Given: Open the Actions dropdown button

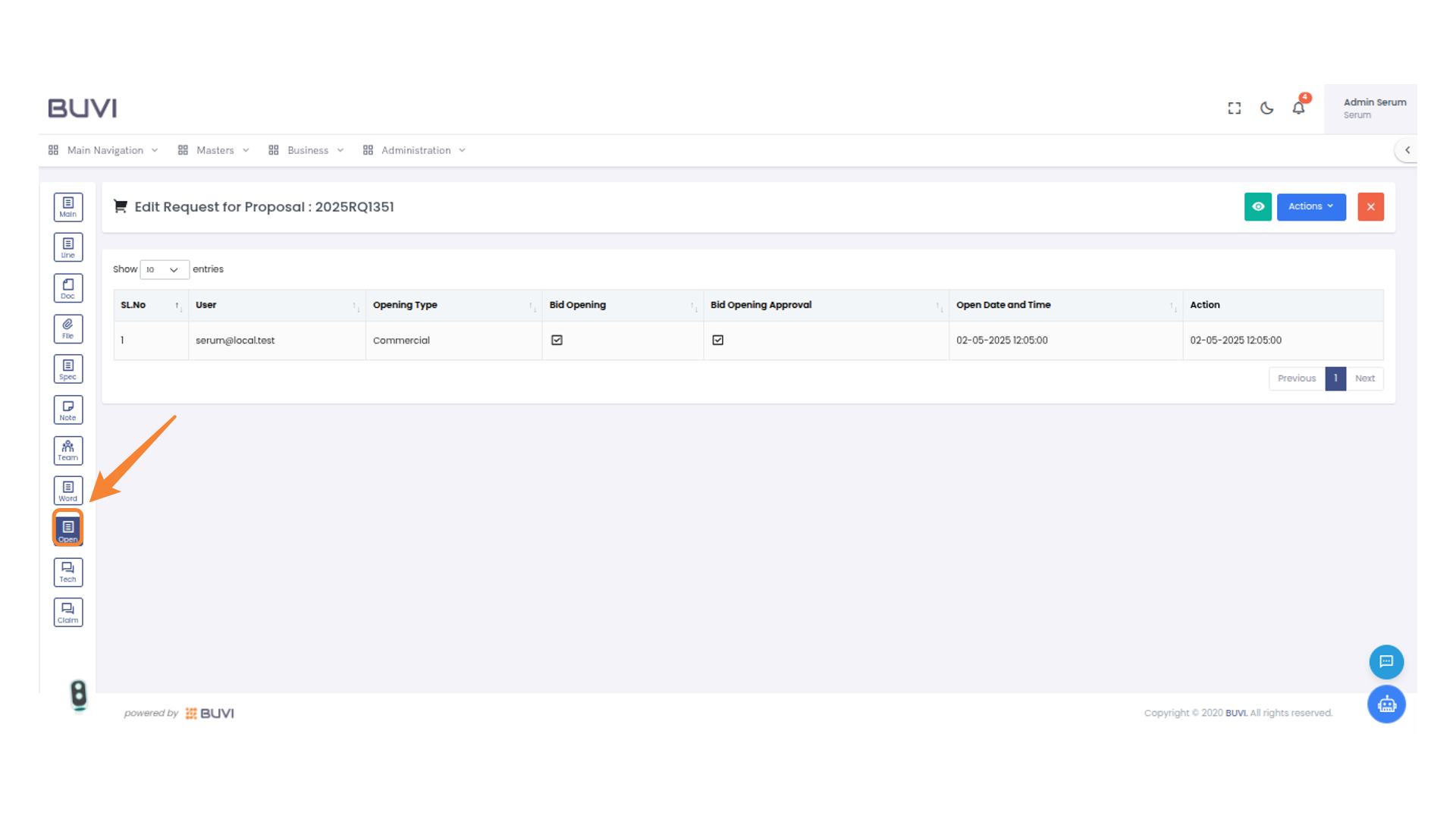Looking at the screenshot, I should (1310, 207).
